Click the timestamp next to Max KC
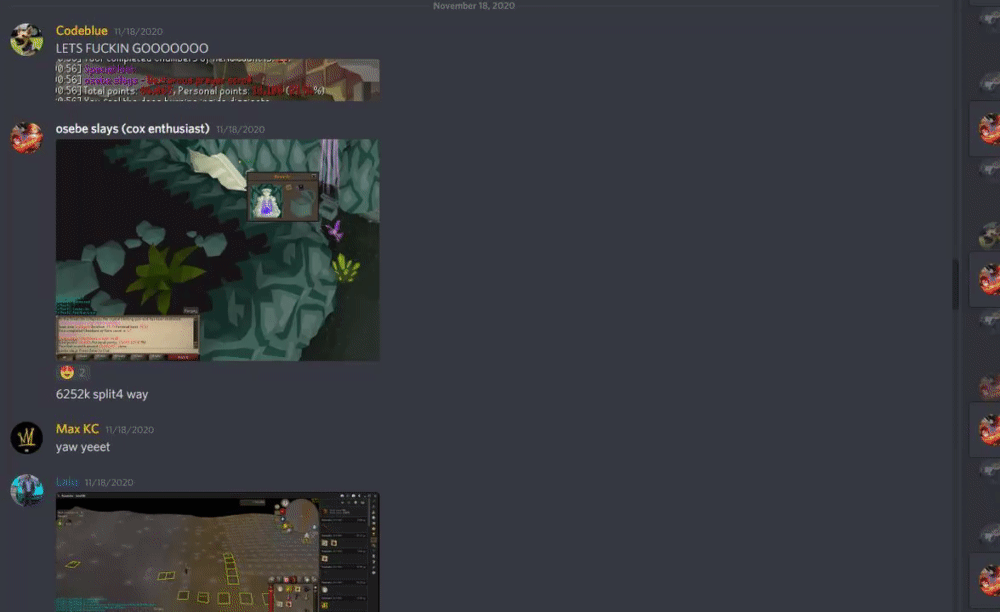 [130, 430]
